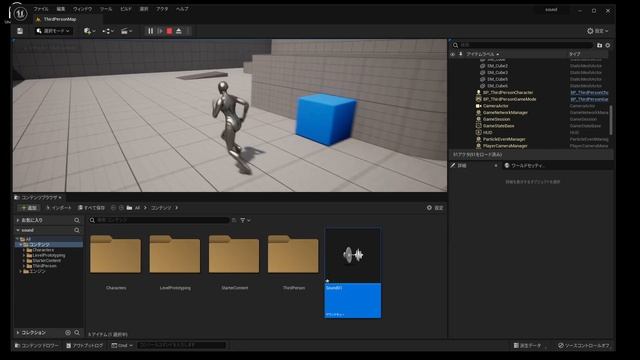Click the content search field
This screenshot has width=640, height=360.
(x=159, y=220)
